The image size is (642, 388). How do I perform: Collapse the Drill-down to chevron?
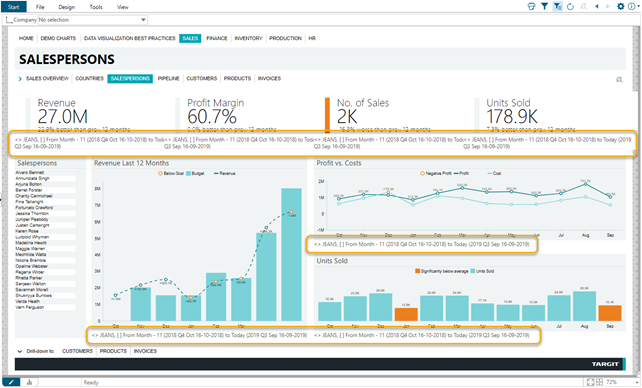19,351
